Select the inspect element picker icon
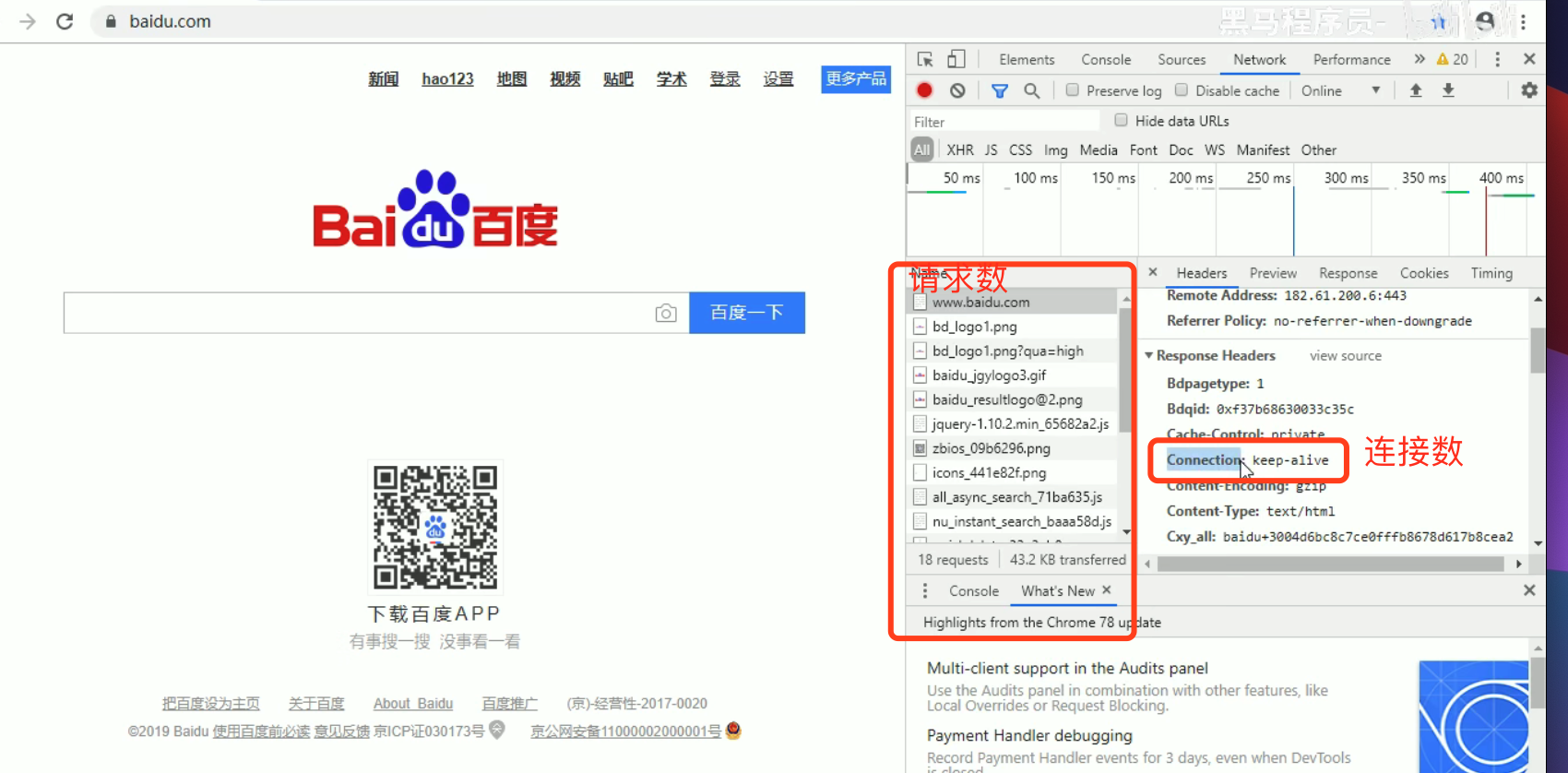The height and width of the screenshot is (773, 1568). [925, 59]
